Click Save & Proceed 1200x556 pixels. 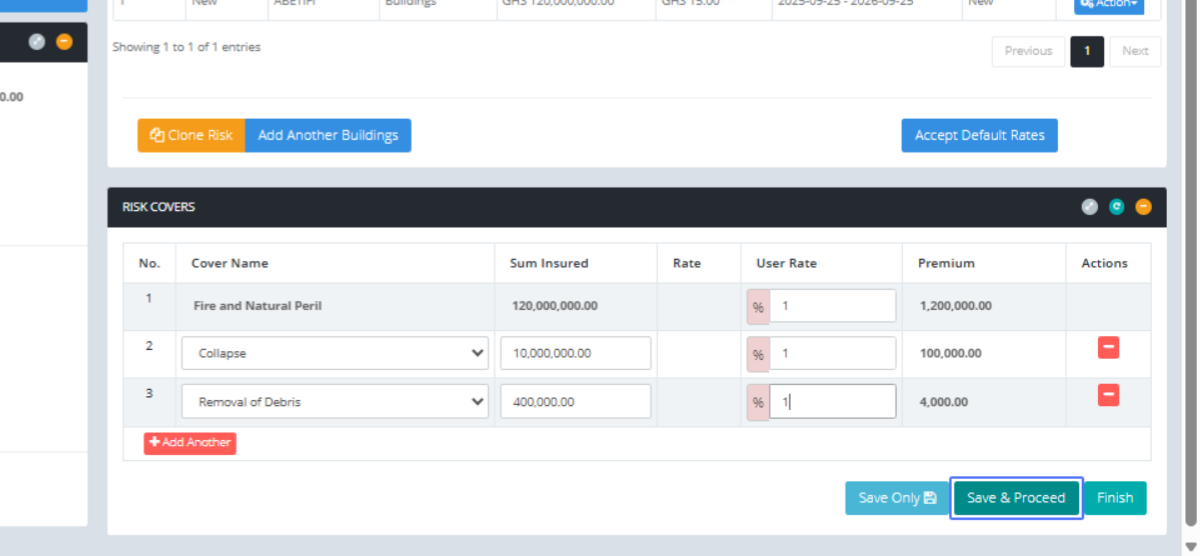tap(1016, 498)
